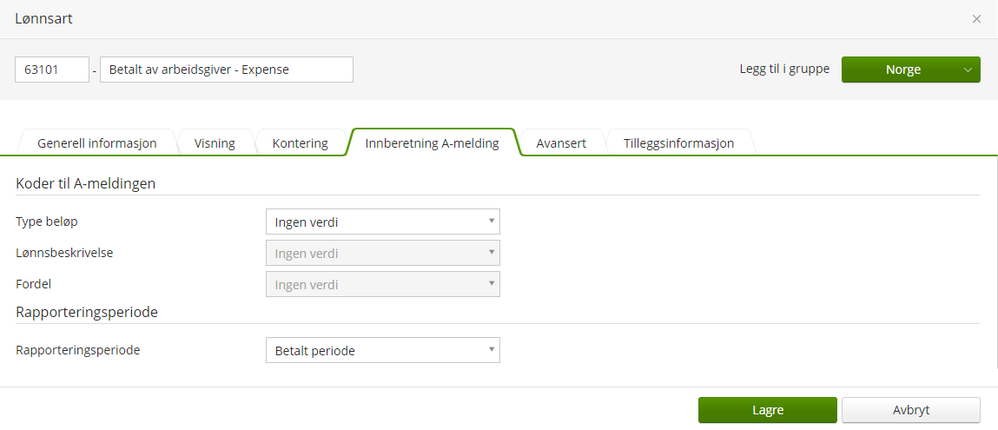Viewport: 998px width, 430px height.
Task: Click the 'Betalt av arbeidsgiver - Expense' name field
Action: [226, 69]
